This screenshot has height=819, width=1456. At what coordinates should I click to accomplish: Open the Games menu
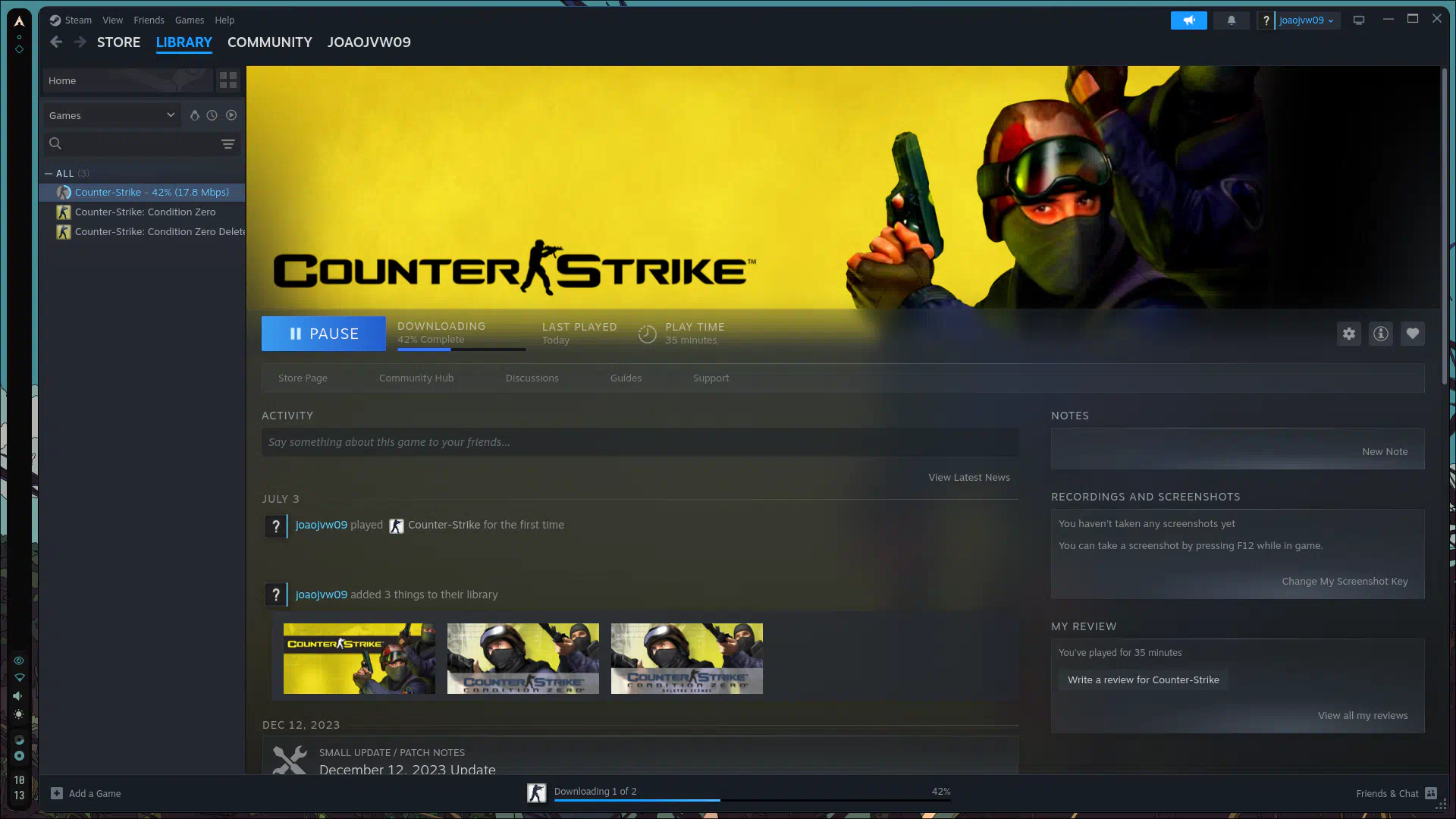pos(190,20)
